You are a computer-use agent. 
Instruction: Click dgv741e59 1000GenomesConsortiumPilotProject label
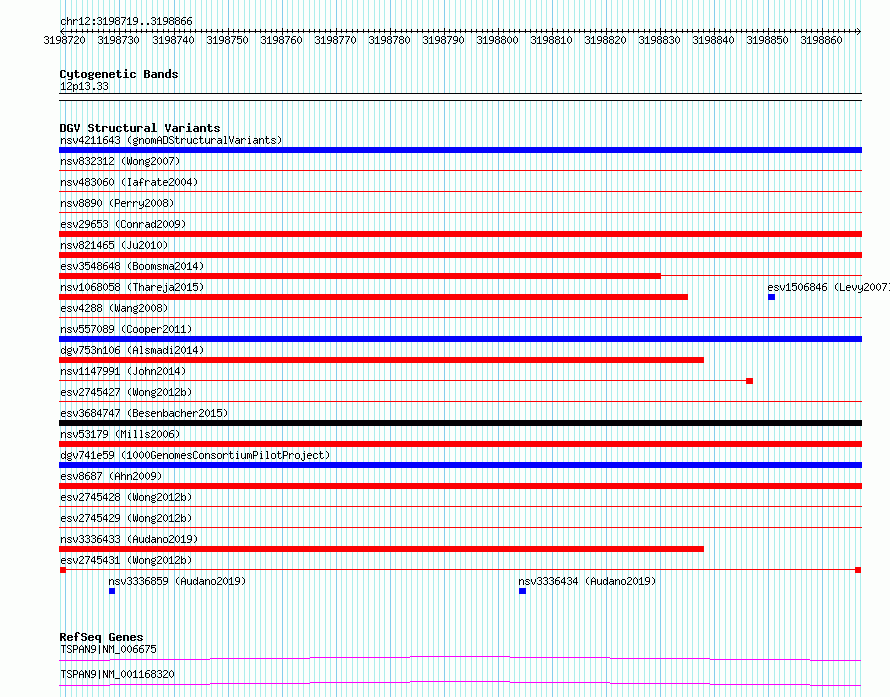click(195, 455)
